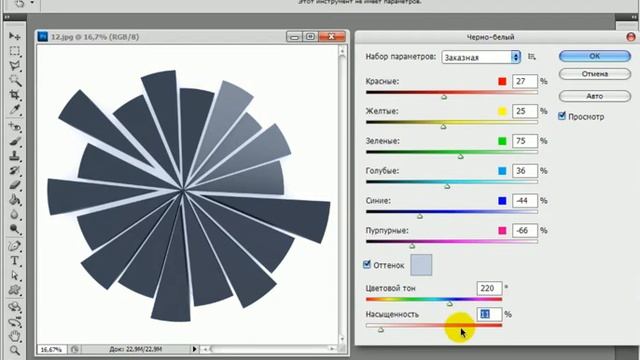640x360 pixels.
Task: Click the Синие slider handle
Action: tap(420, 216)
